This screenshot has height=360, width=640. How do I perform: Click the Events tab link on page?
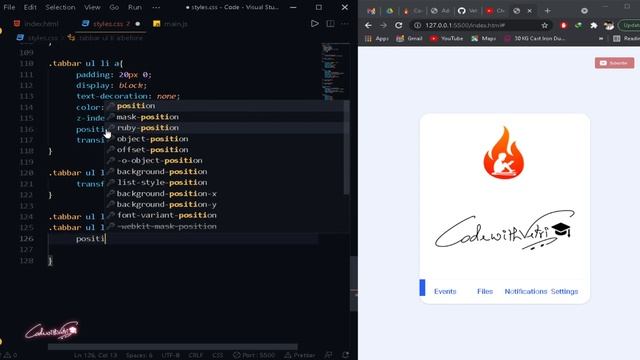tap(445, 291)
